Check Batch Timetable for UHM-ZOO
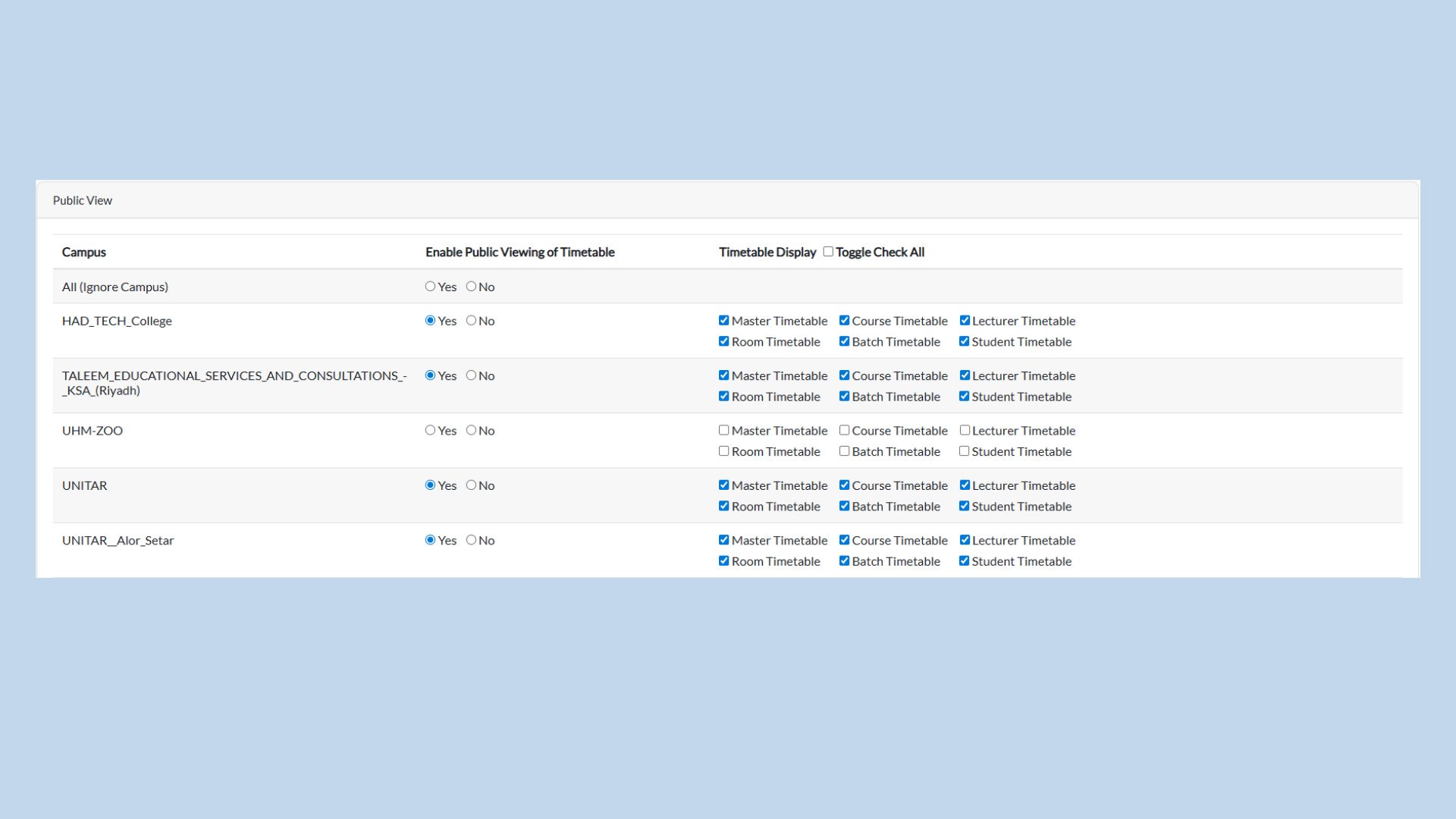Screen dimensions: 1456x819 (x=844, y=451)
